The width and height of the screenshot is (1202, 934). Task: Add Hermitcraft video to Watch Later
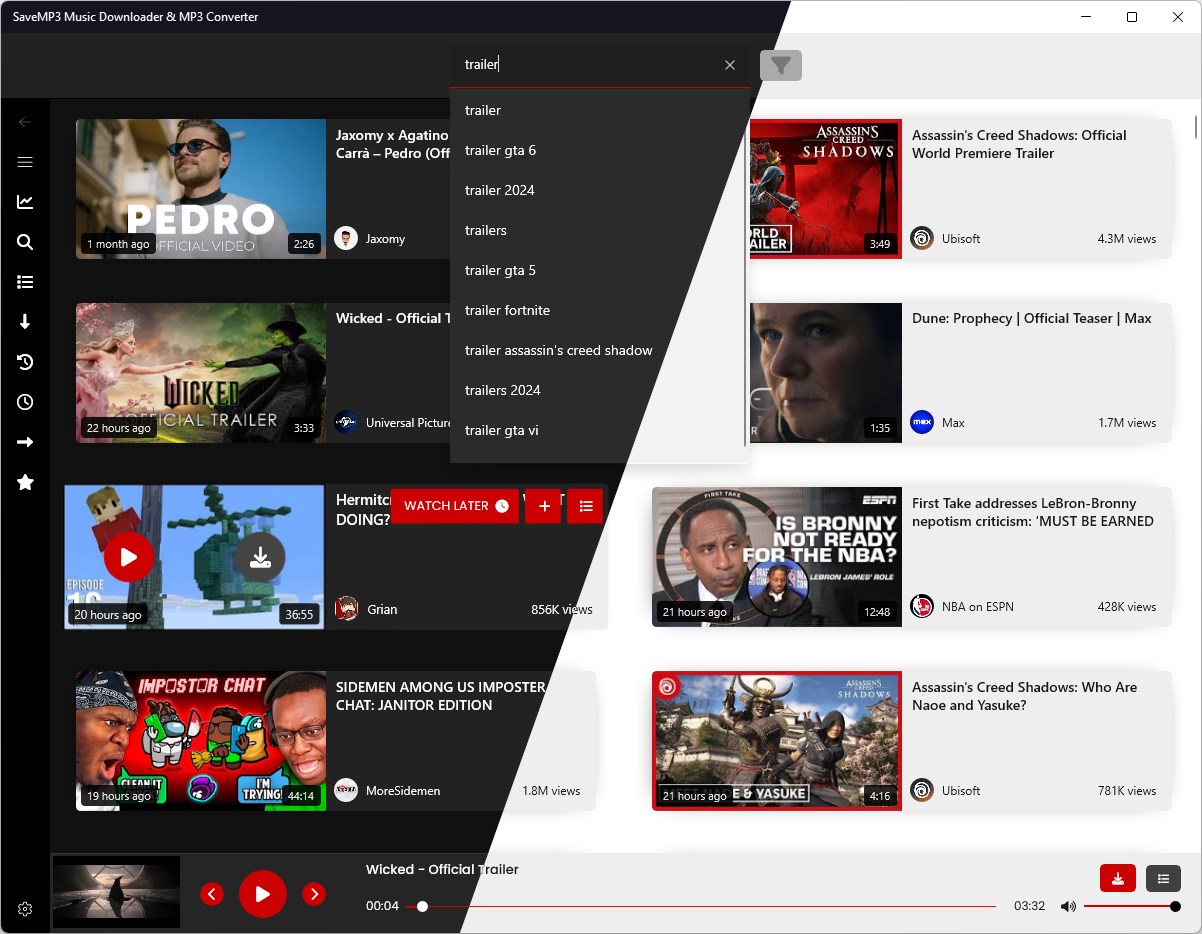click(454, 506)
